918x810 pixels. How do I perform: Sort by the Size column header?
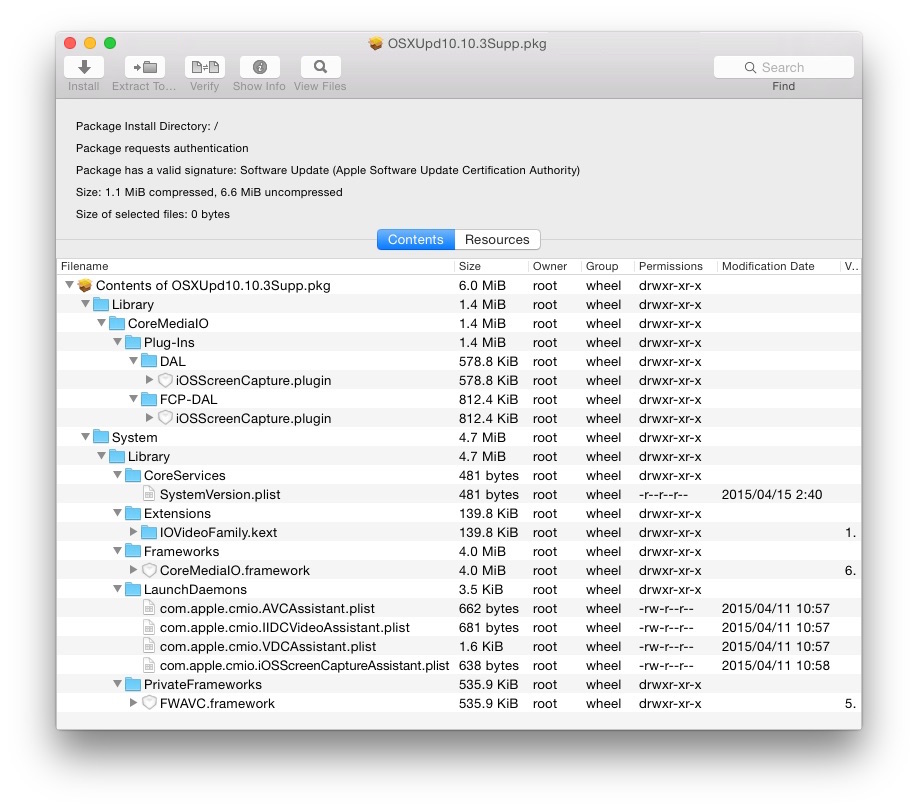(x=491, y=266)
